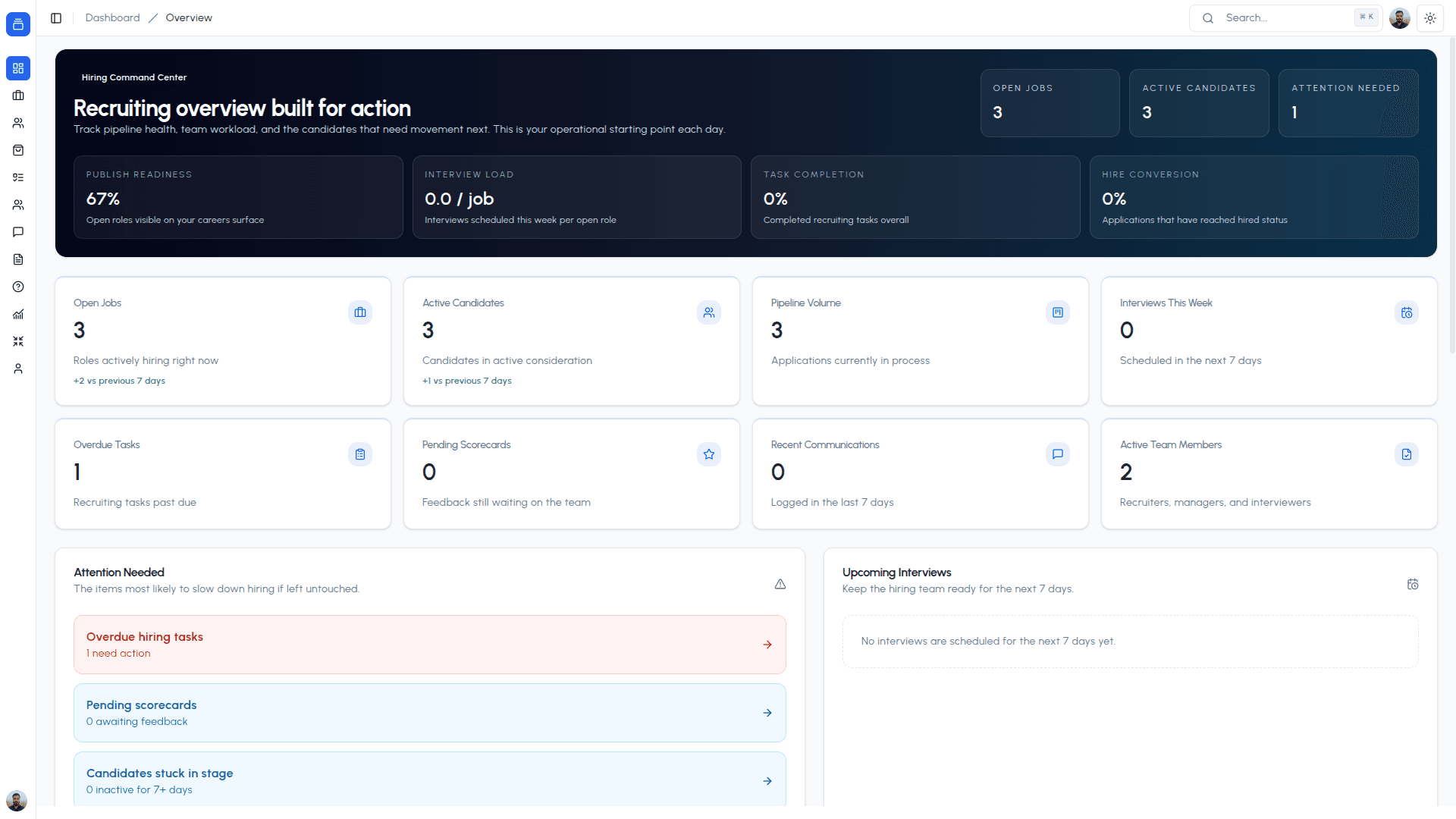Open the Tasks checklist icon in sidebar

point(18,177)
